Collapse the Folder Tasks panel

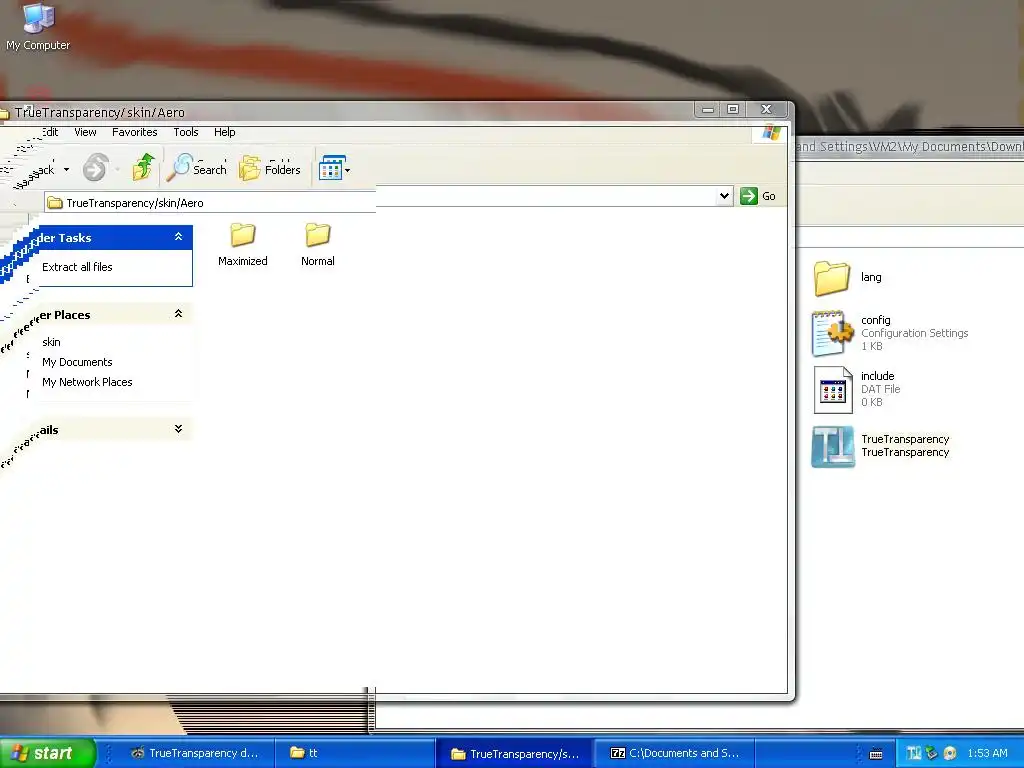pyautogui.click(x=178, y=237)
